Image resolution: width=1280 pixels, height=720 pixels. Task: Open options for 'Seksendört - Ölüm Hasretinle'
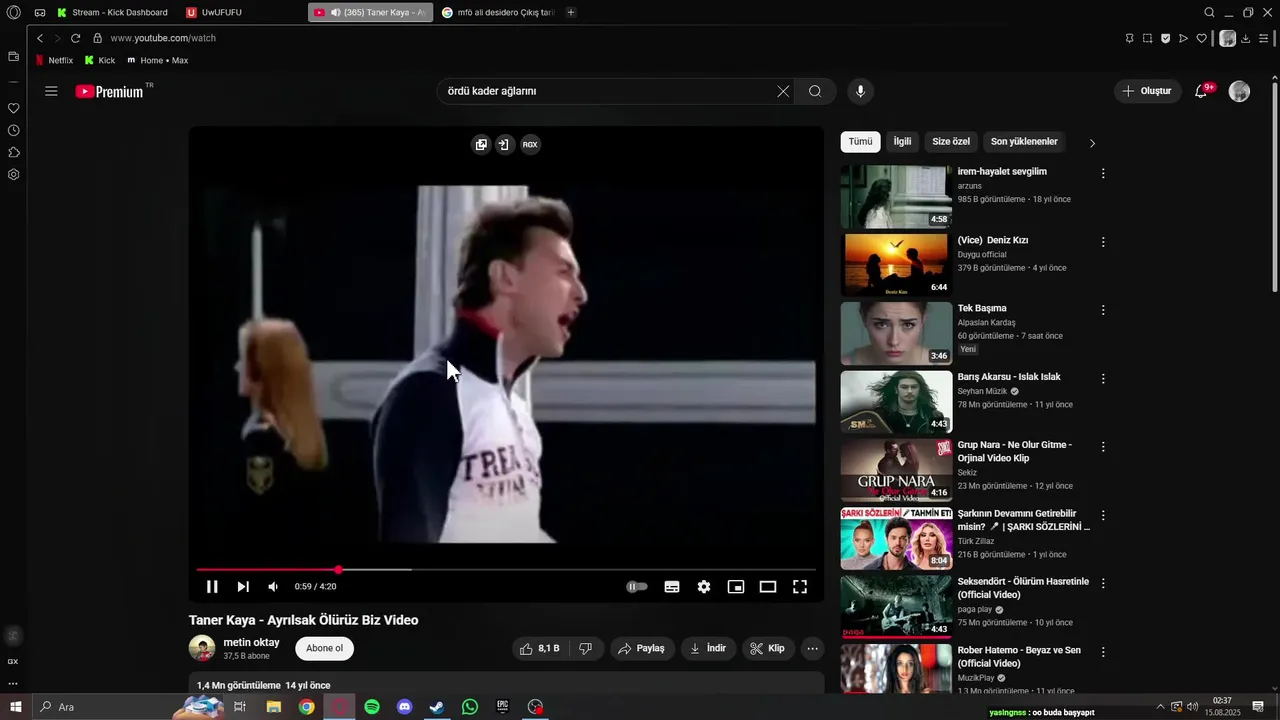point(1103,584)
